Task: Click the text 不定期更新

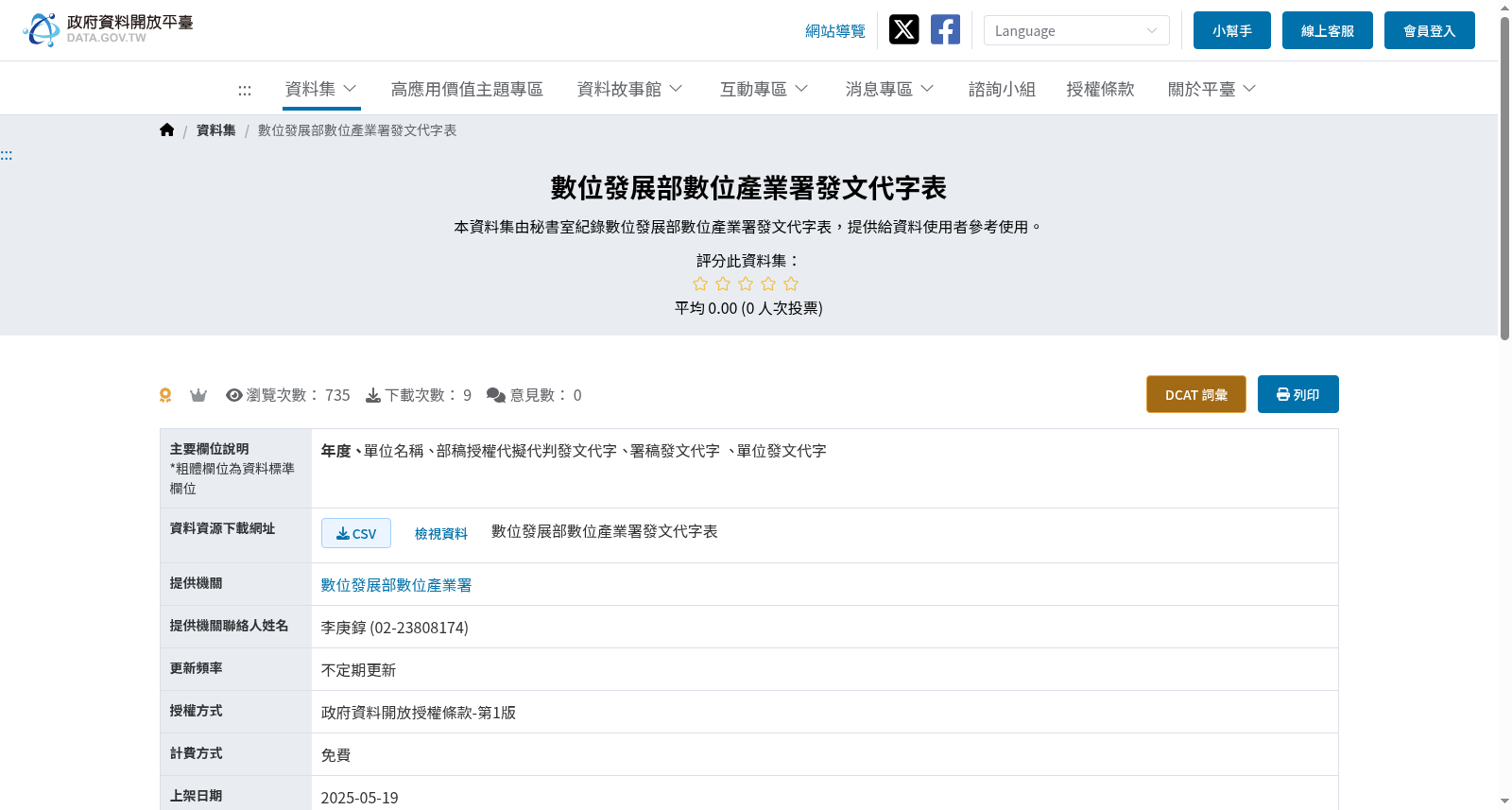Action: pyautogui.click(x=359, y=670)
